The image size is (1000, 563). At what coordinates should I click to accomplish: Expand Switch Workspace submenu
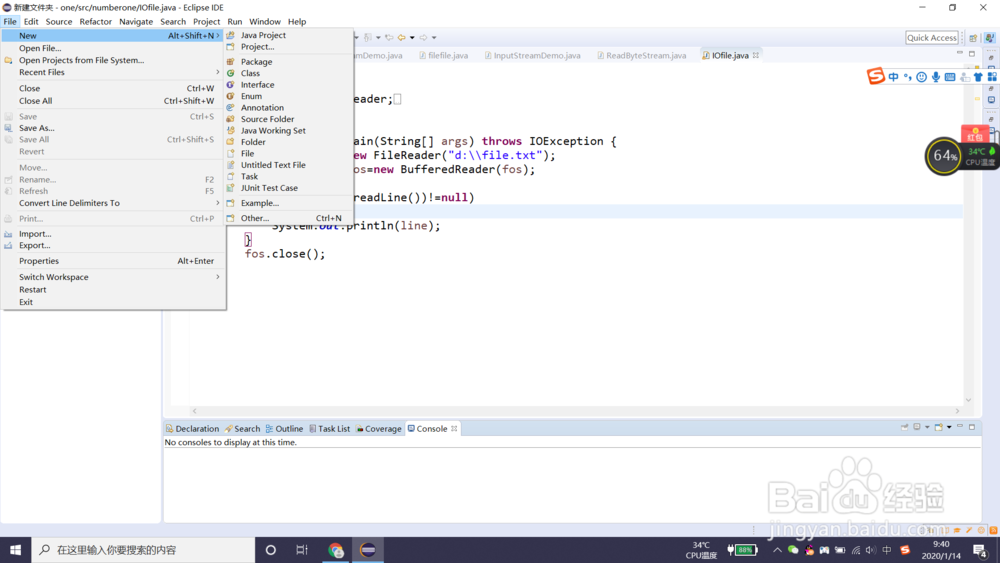coord(114,277)
